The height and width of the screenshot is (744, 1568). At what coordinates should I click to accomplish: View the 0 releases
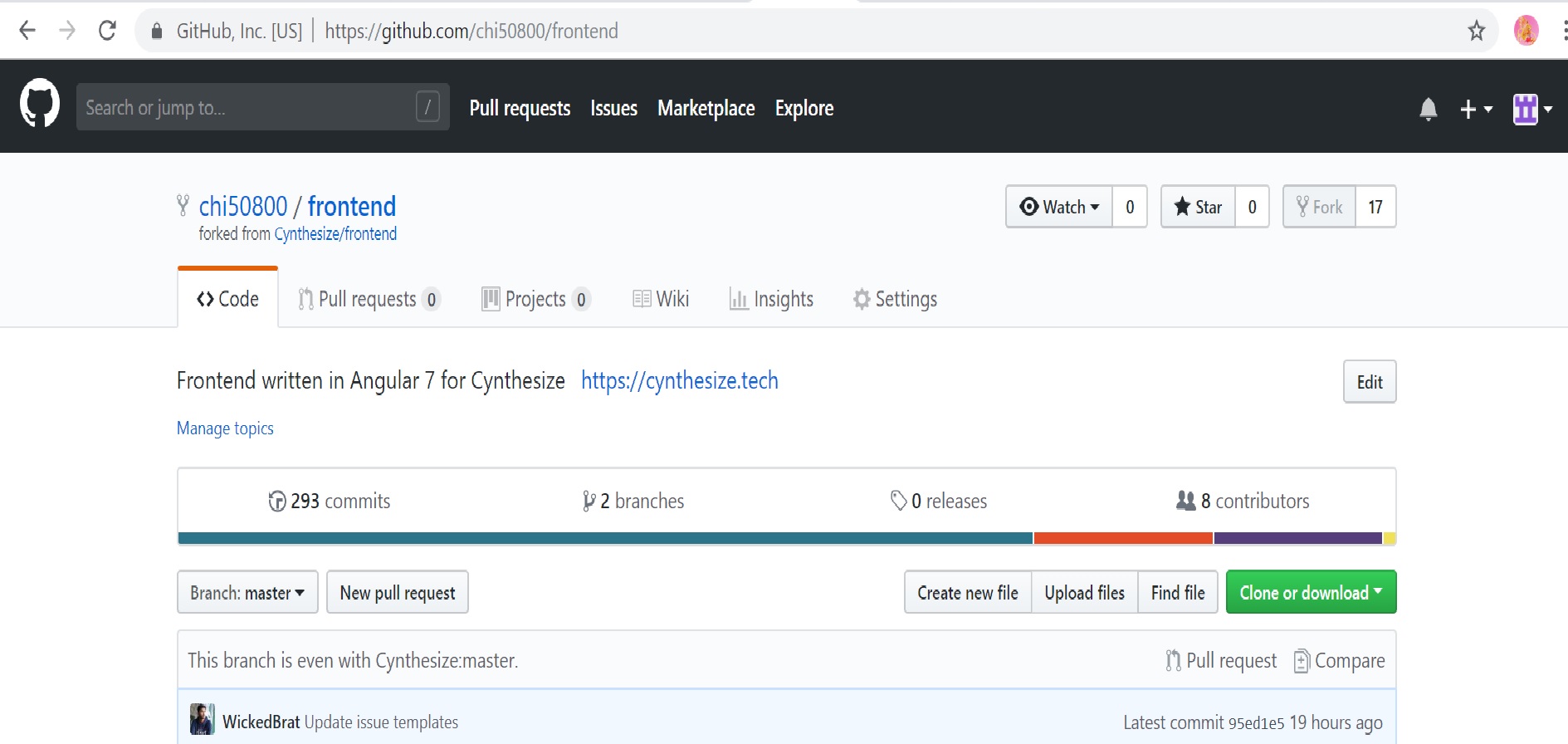[x=939, y=501]
